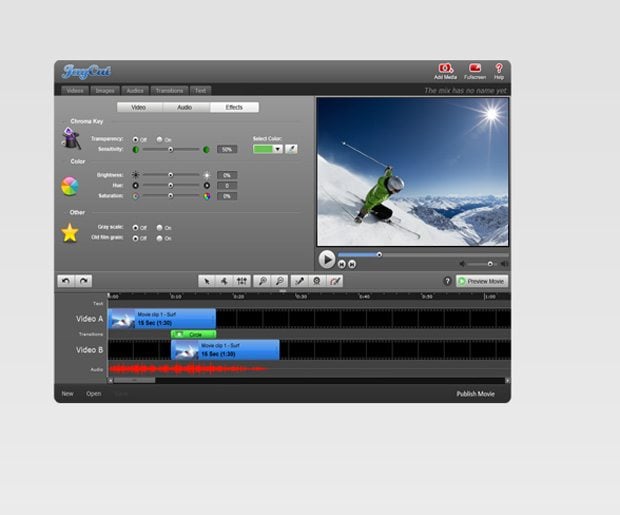Enable Old film grain On option
This screenshot has width=620, height=515.
coord(157,238)
